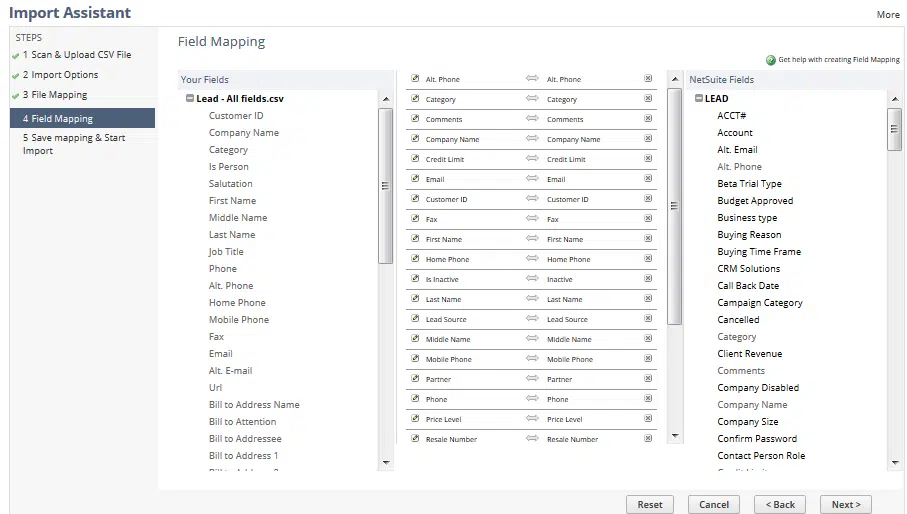Go to step 3 File Mapping
The width and height of the screenshot is (907, 514).
[55, 95]
